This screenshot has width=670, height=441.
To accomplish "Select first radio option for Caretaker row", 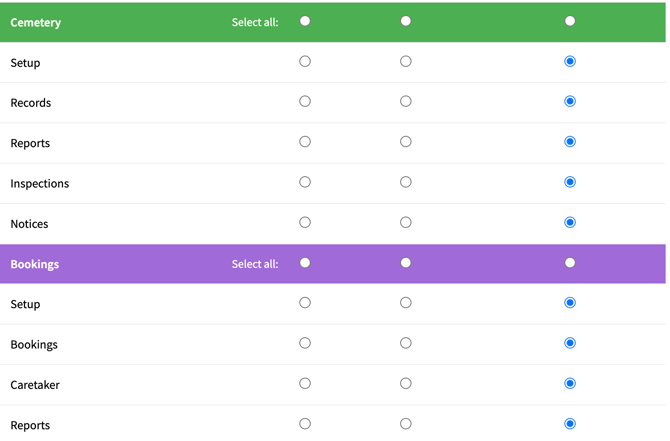I will click(x=305, y=384).
